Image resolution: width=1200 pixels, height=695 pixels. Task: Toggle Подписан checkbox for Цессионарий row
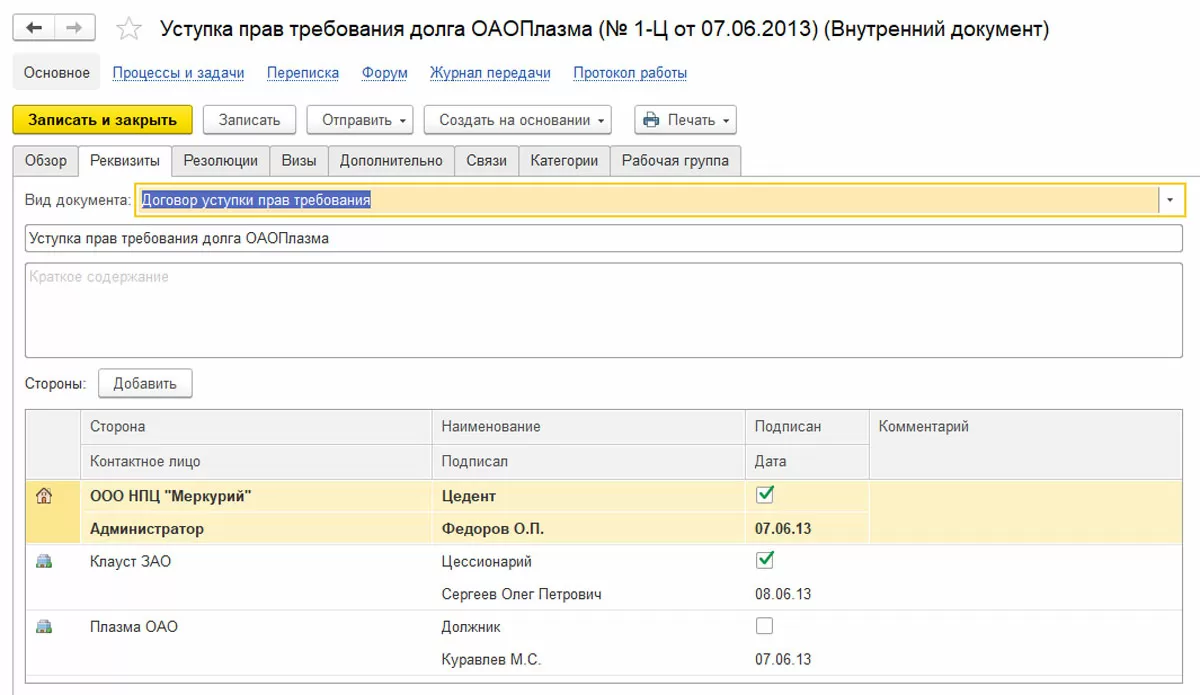765,560
